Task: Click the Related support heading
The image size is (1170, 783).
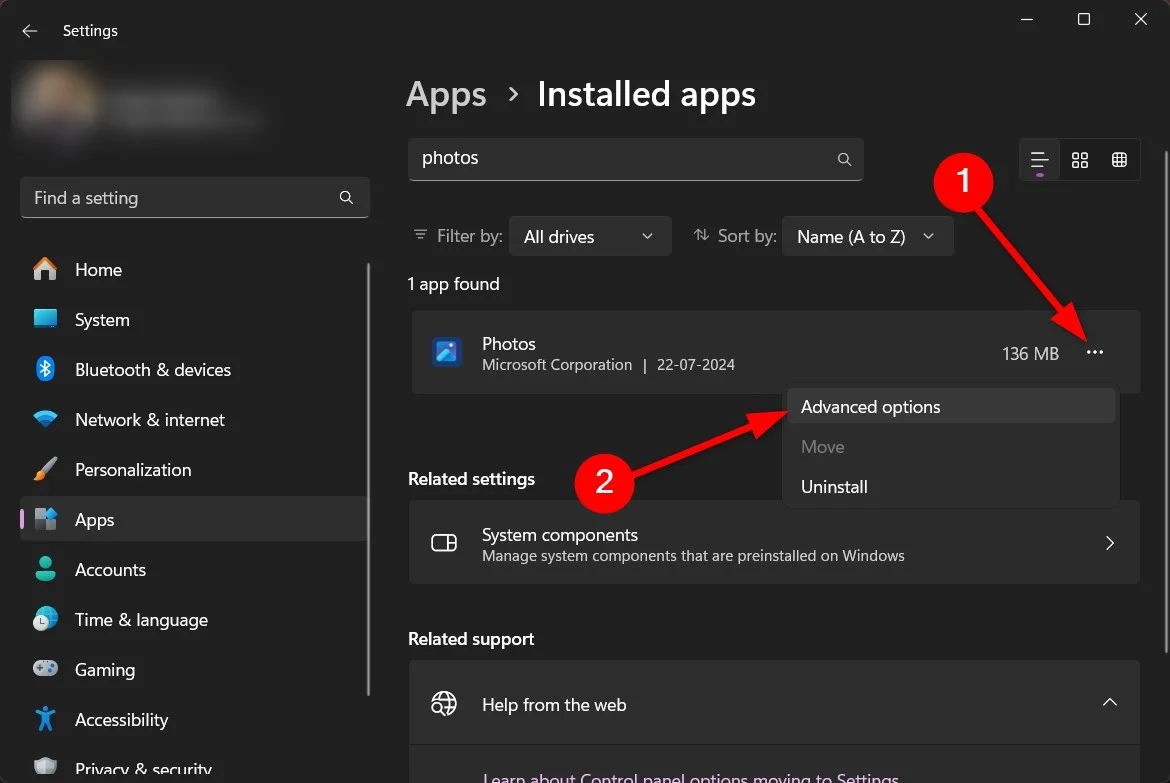Action: [471, 639]
